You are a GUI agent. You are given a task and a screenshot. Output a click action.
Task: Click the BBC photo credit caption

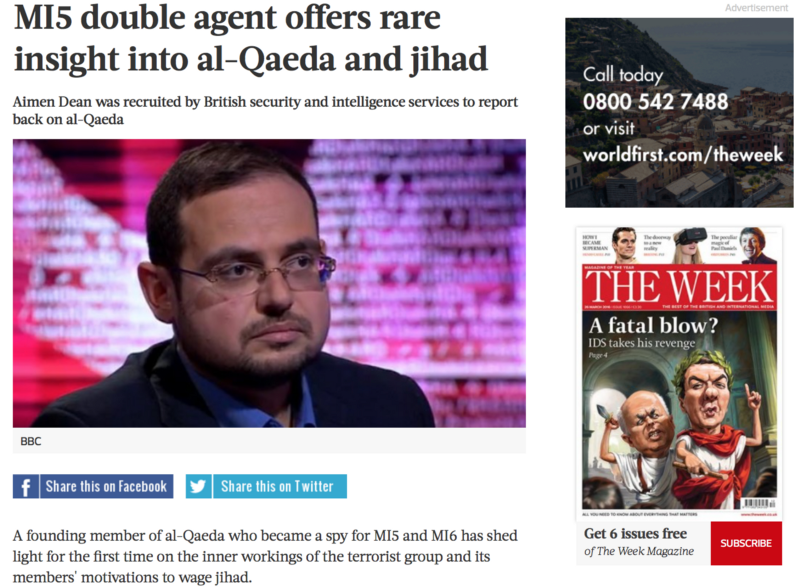click(31, 442)
